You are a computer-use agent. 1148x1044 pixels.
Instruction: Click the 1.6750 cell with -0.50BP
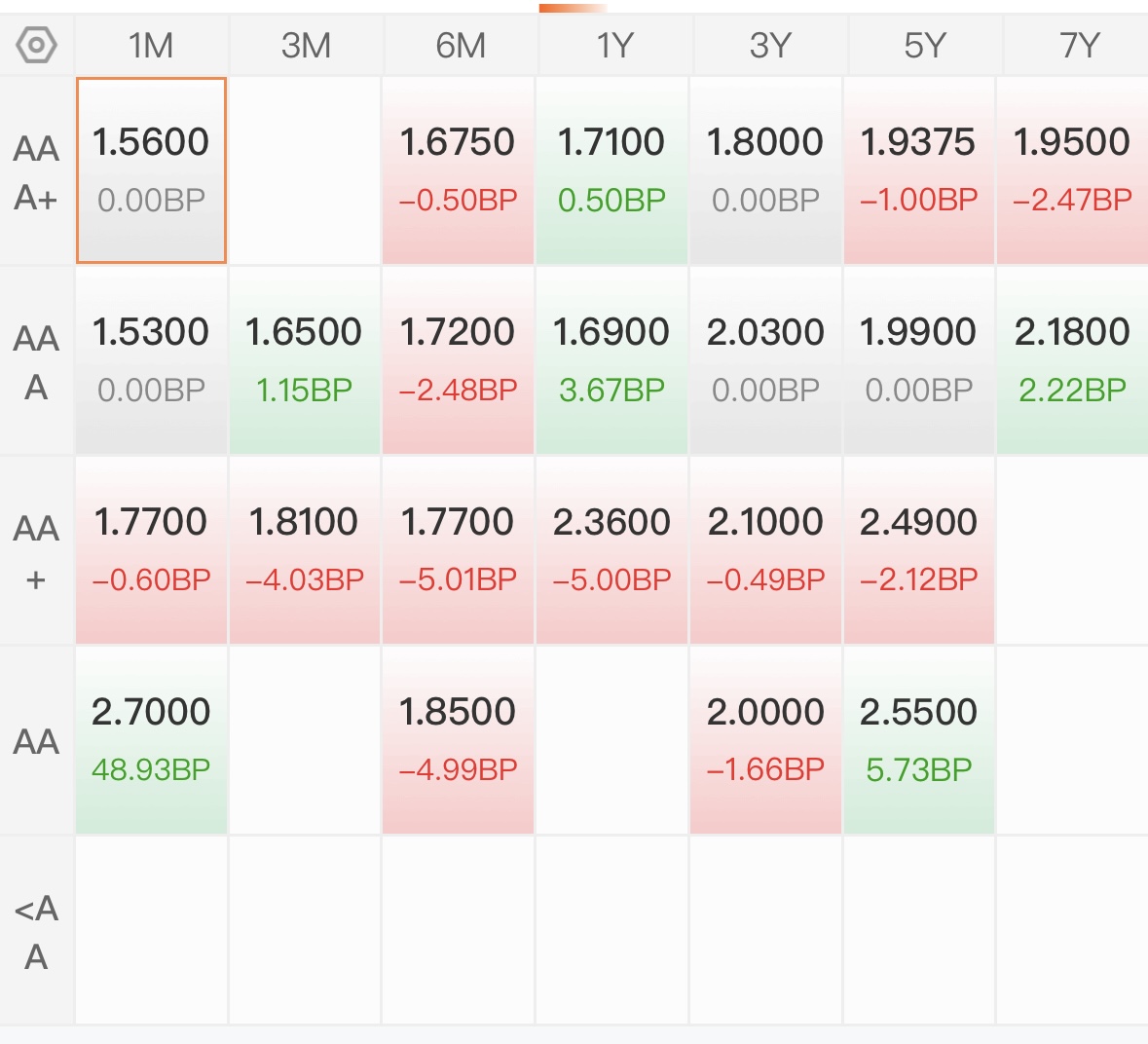tap(458, 170)
